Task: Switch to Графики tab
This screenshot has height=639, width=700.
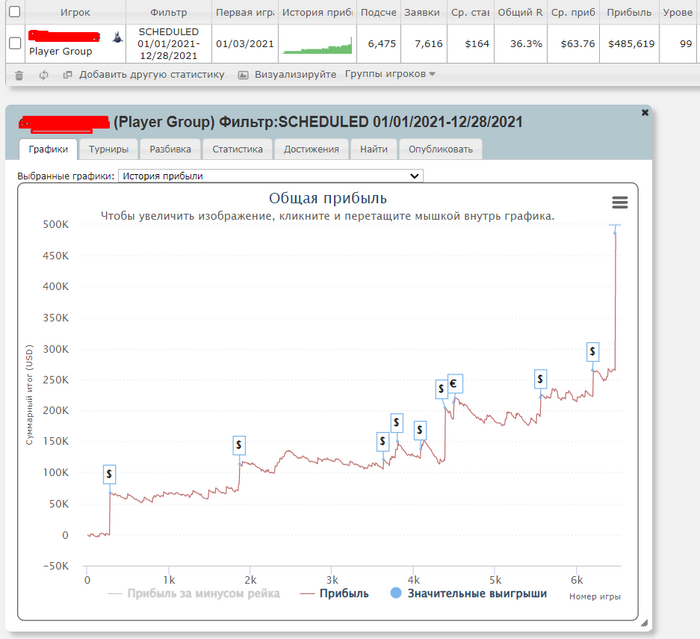Action: [x=48, y=149]
